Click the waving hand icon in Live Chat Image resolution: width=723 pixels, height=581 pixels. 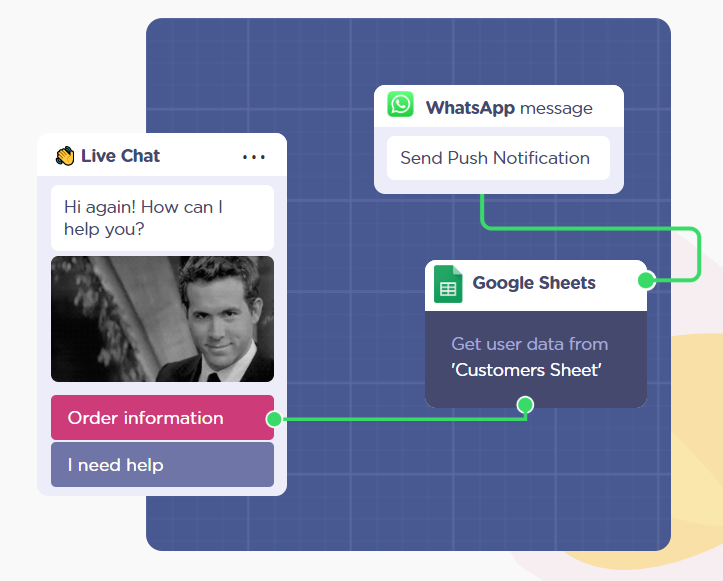coord(65,156)
